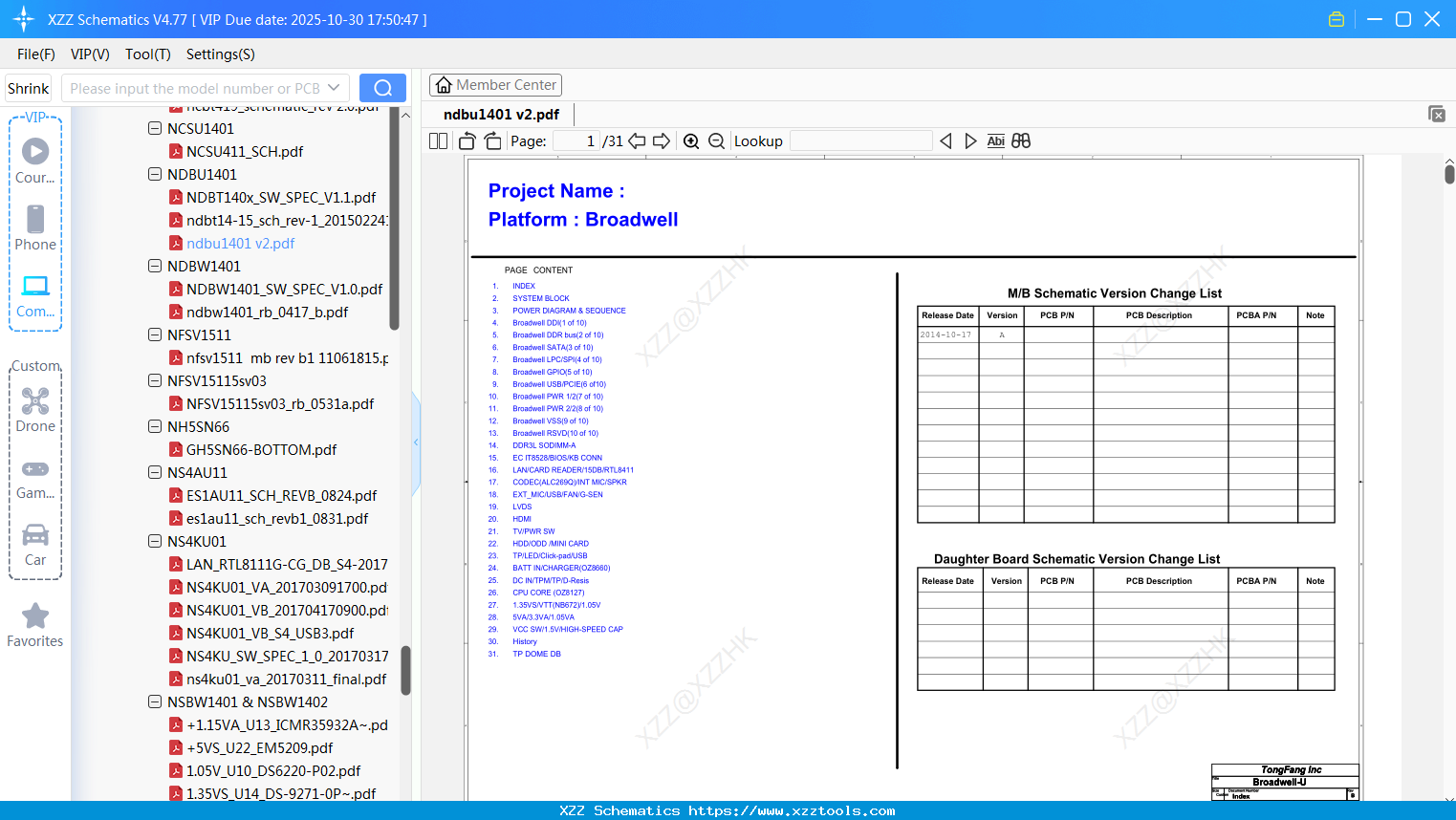Open the File(F) menu
The image size is (1456, 820).
pyautogui.click(x=36, y=54)
